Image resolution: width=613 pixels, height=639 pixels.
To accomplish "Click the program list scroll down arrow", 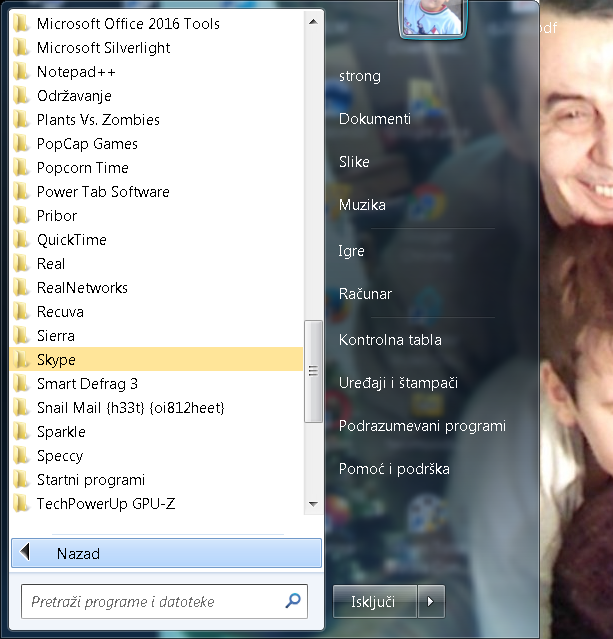I will tap(313, 504).
